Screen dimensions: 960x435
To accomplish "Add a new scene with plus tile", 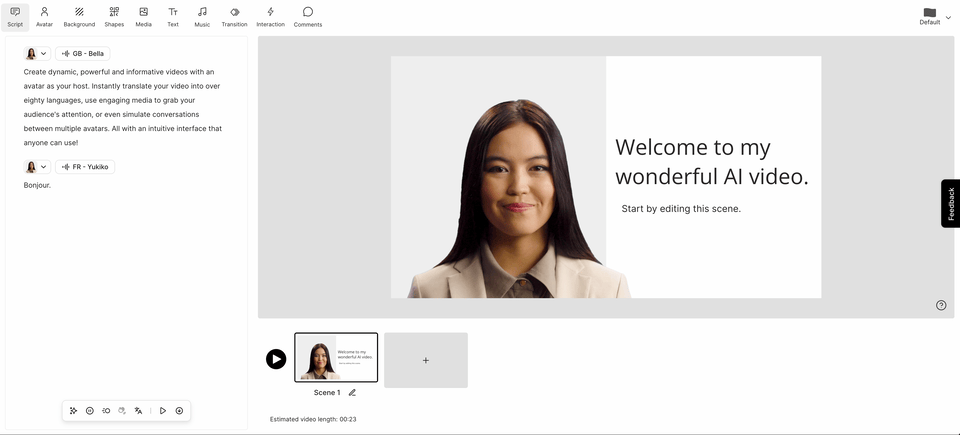I will (x=425, y=360).
